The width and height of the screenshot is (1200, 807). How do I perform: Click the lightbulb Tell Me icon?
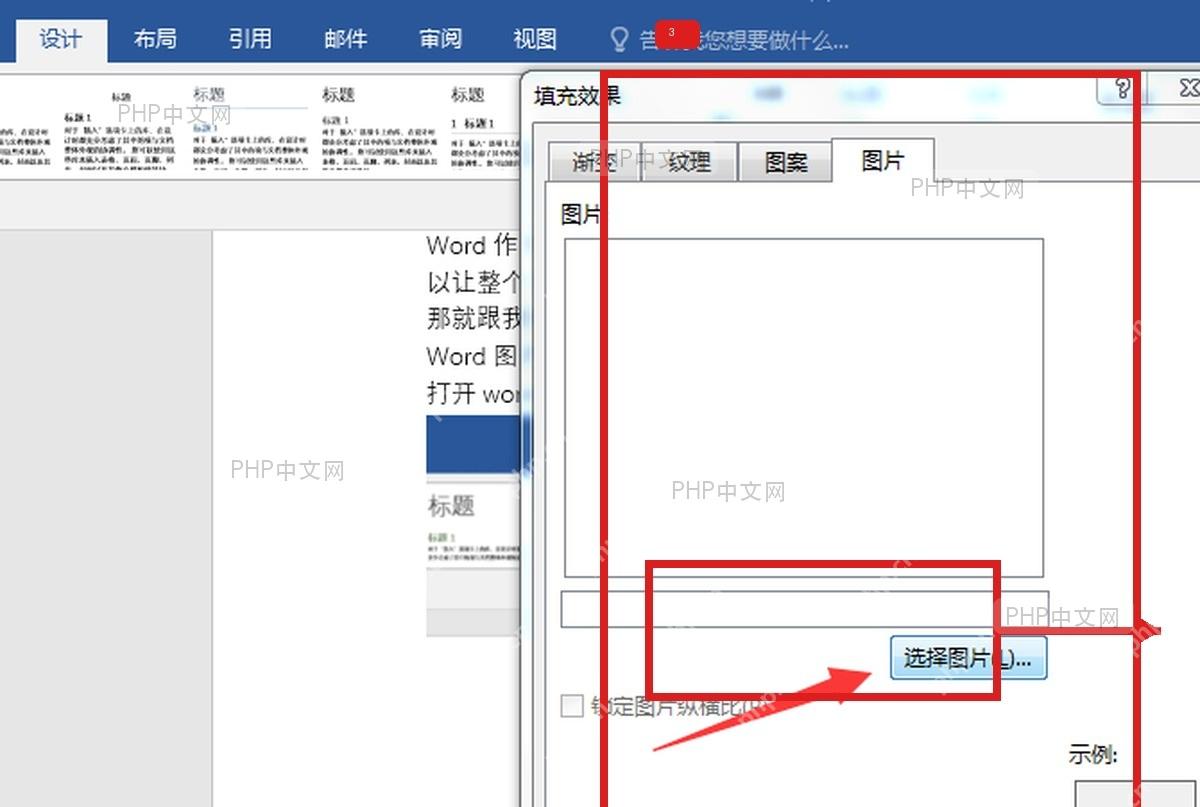pos(620,39)
